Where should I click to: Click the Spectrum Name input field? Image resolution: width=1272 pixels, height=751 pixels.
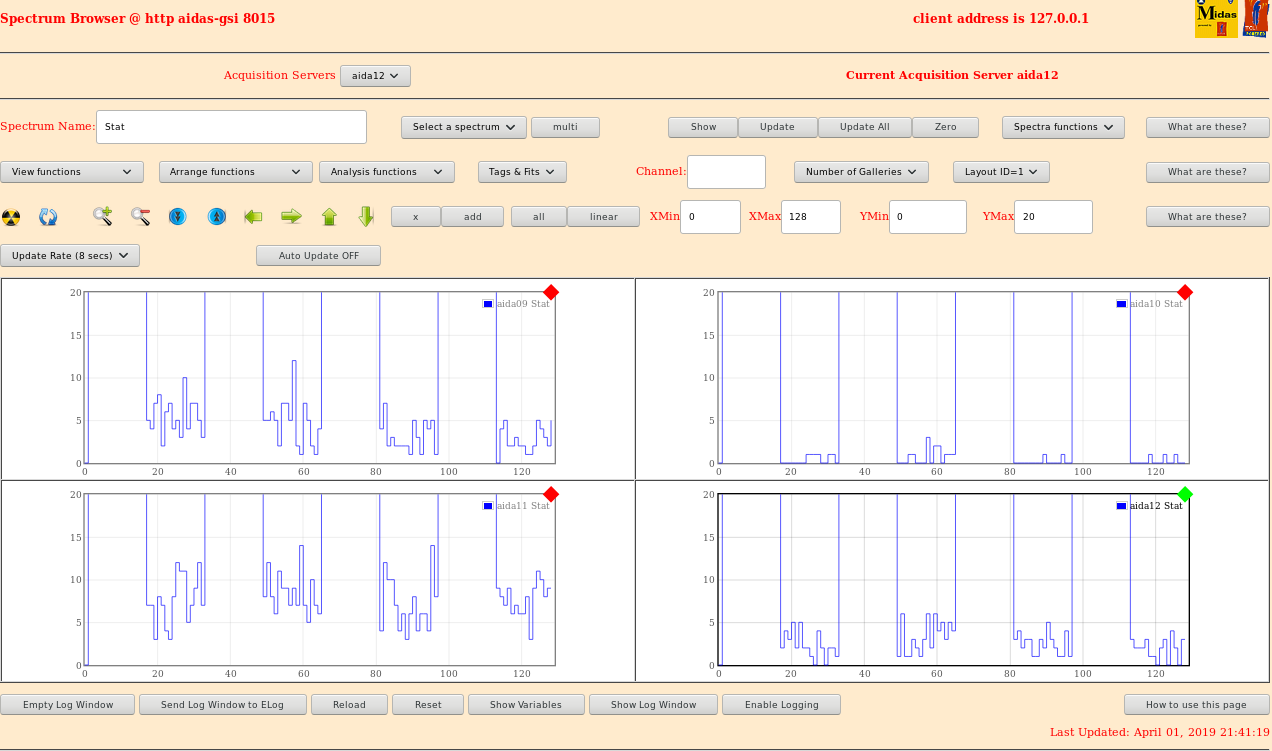[231, 127]
